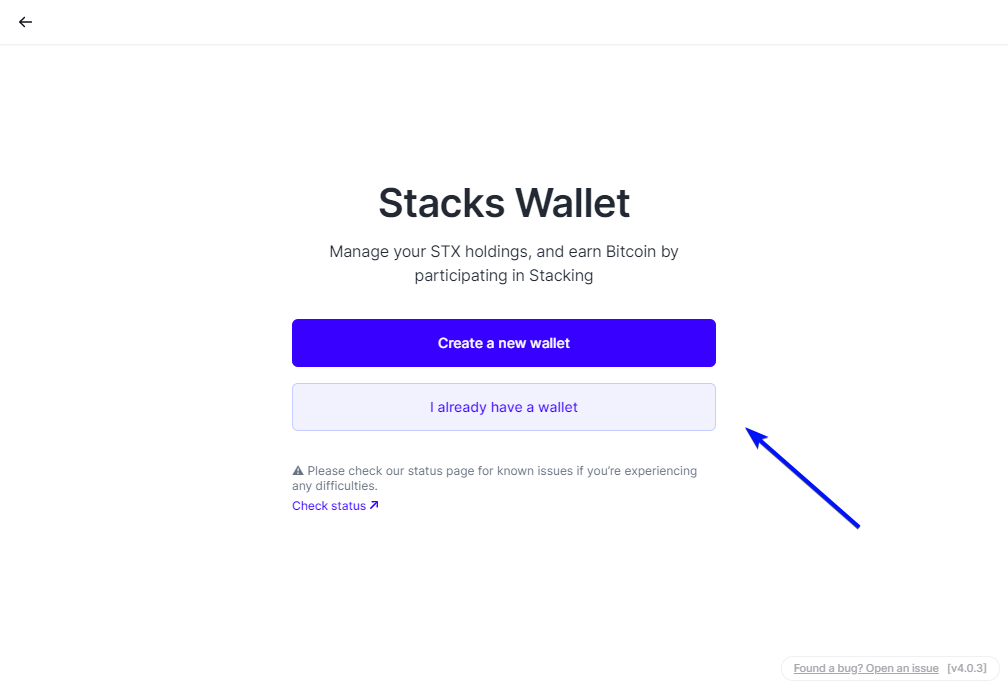Click the "any difficulties." text

coord(335,486)
